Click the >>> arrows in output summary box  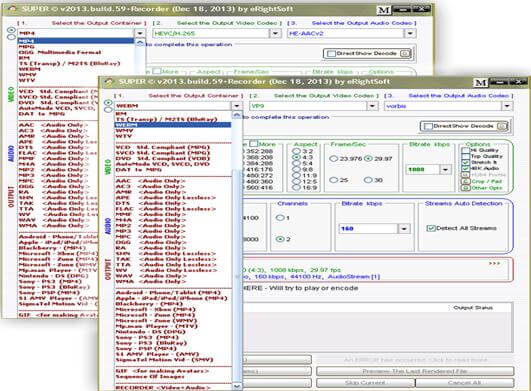(x=494, y=263)
